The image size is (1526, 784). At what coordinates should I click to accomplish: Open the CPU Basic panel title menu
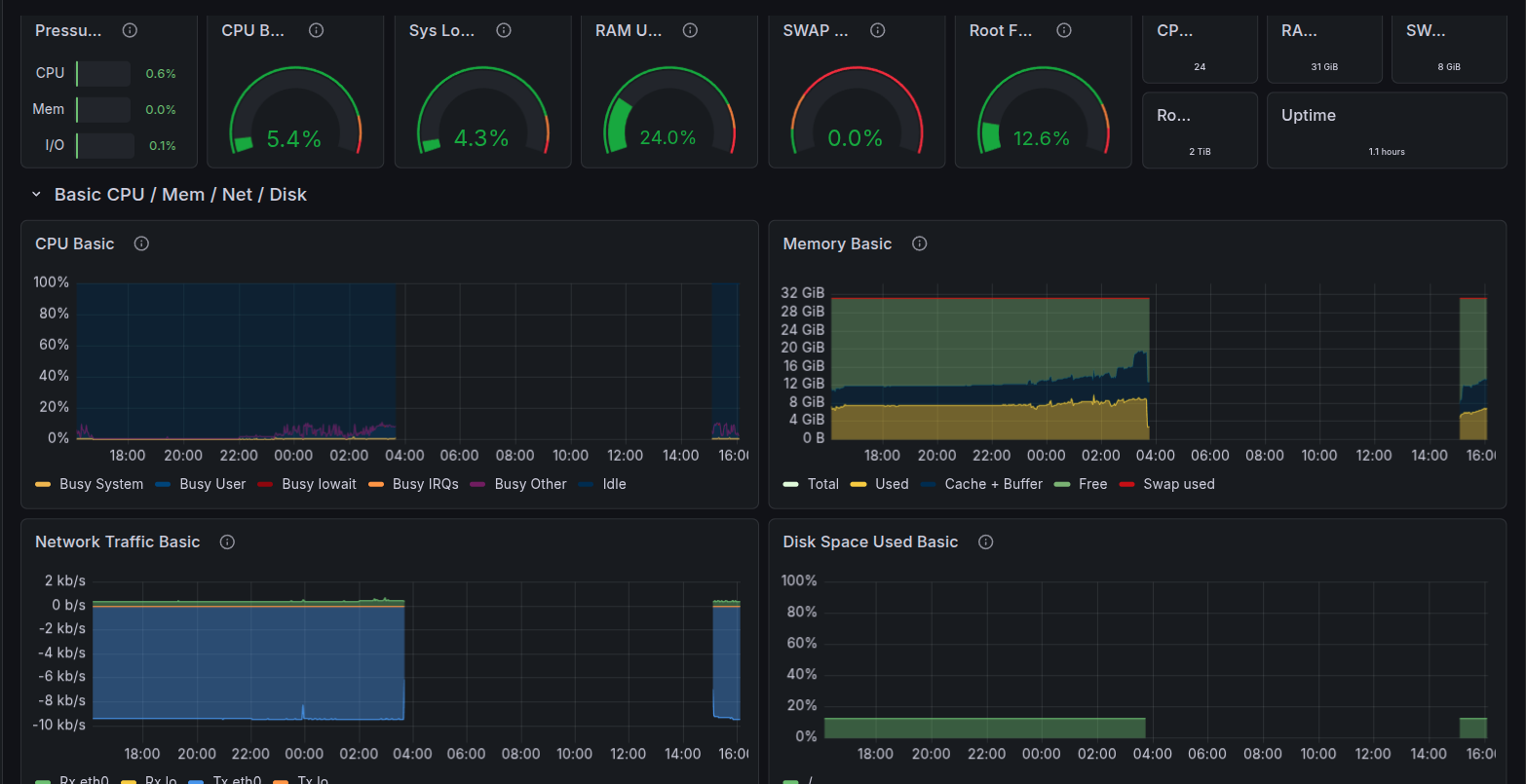75,243
